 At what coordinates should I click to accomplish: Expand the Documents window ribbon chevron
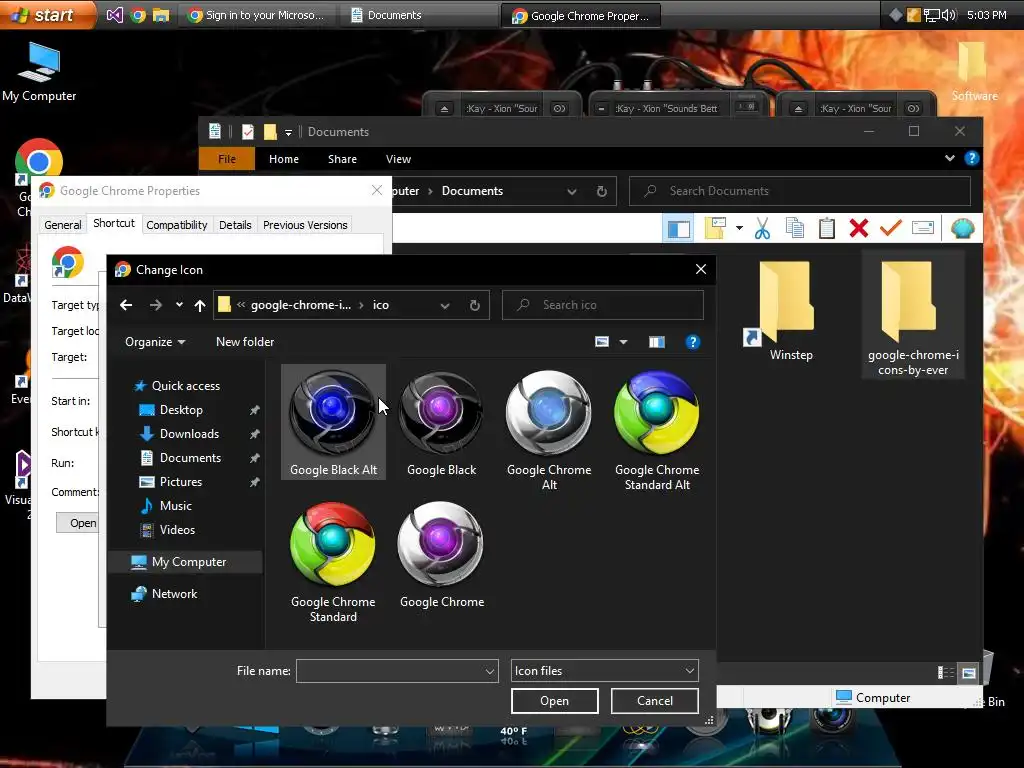pos(950,158)
